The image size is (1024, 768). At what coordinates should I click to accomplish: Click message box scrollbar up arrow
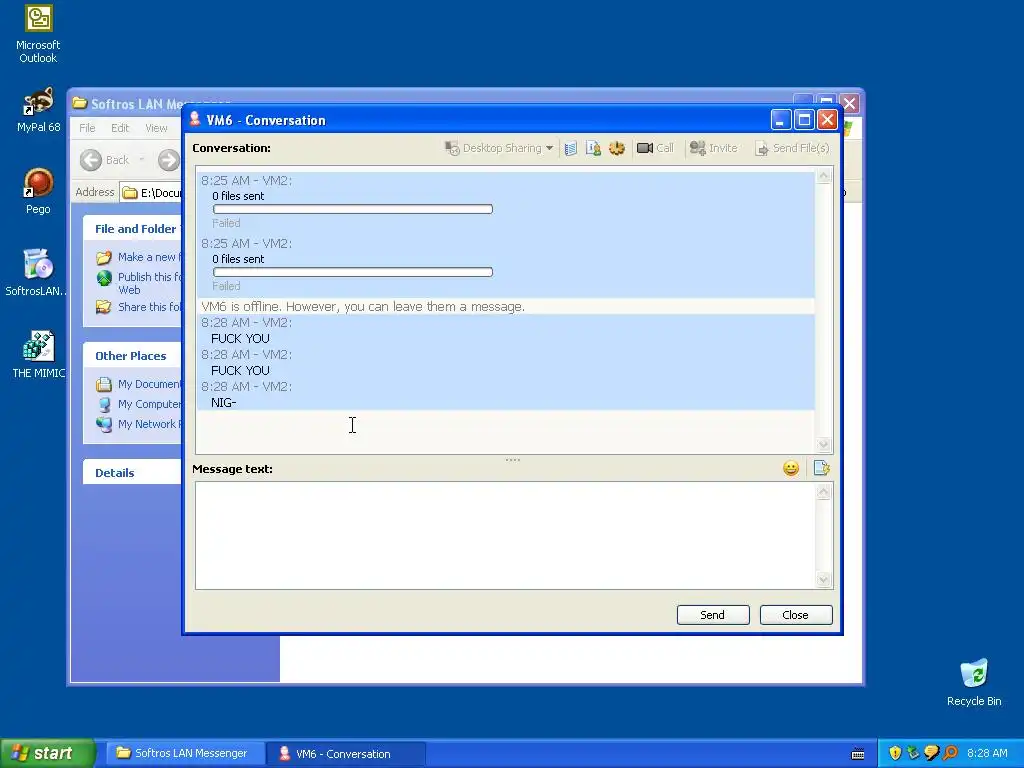click(x=824, y=492)
